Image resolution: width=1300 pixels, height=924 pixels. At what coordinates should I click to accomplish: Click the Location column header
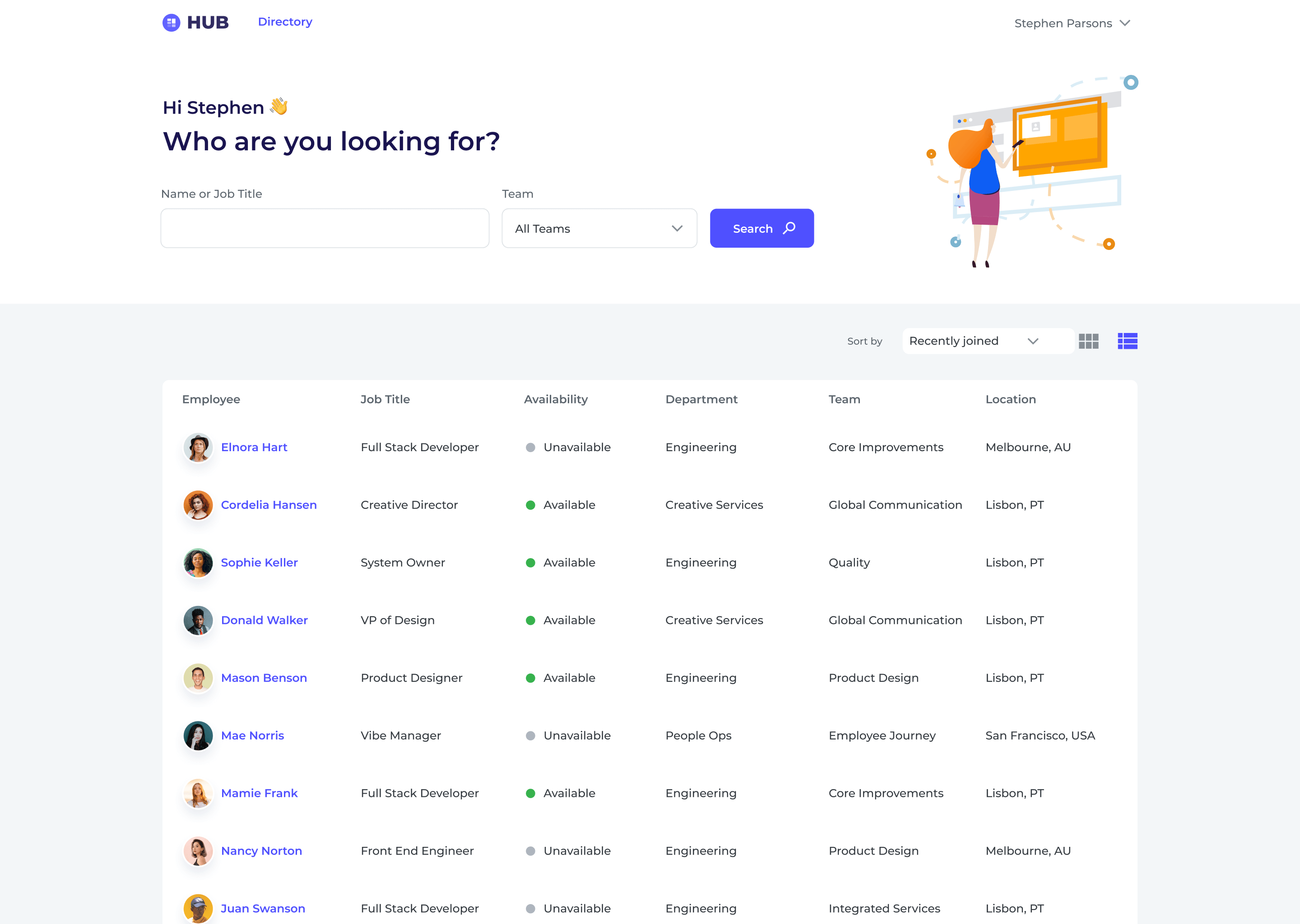1011,399
